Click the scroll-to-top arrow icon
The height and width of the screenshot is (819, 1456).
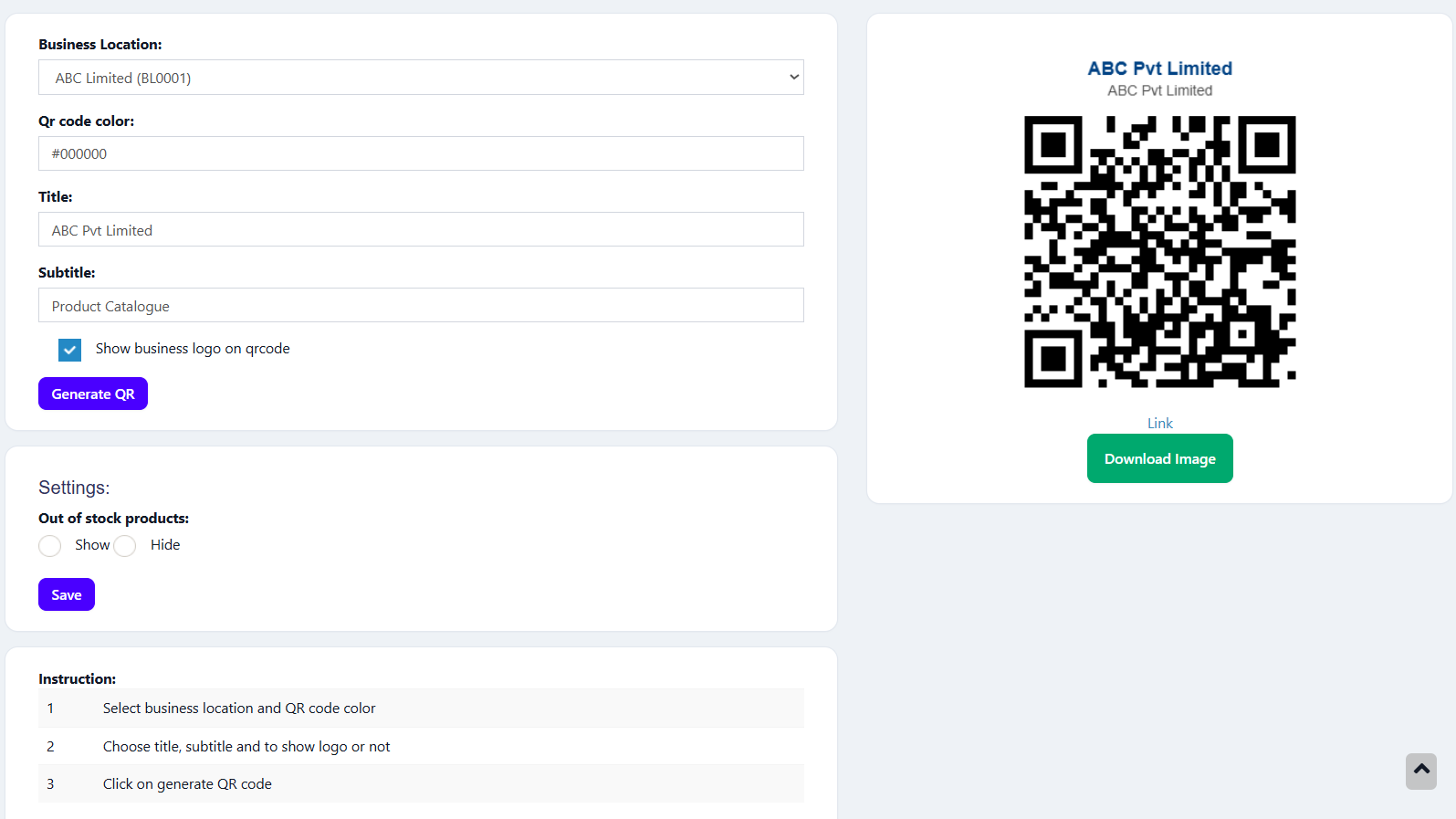click(x=1420, y=771)
